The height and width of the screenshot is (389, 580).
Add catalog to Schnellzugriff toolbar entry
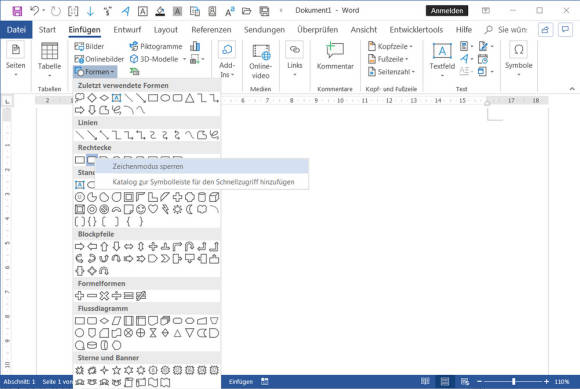pyautogui.click(x=202, y=182)
